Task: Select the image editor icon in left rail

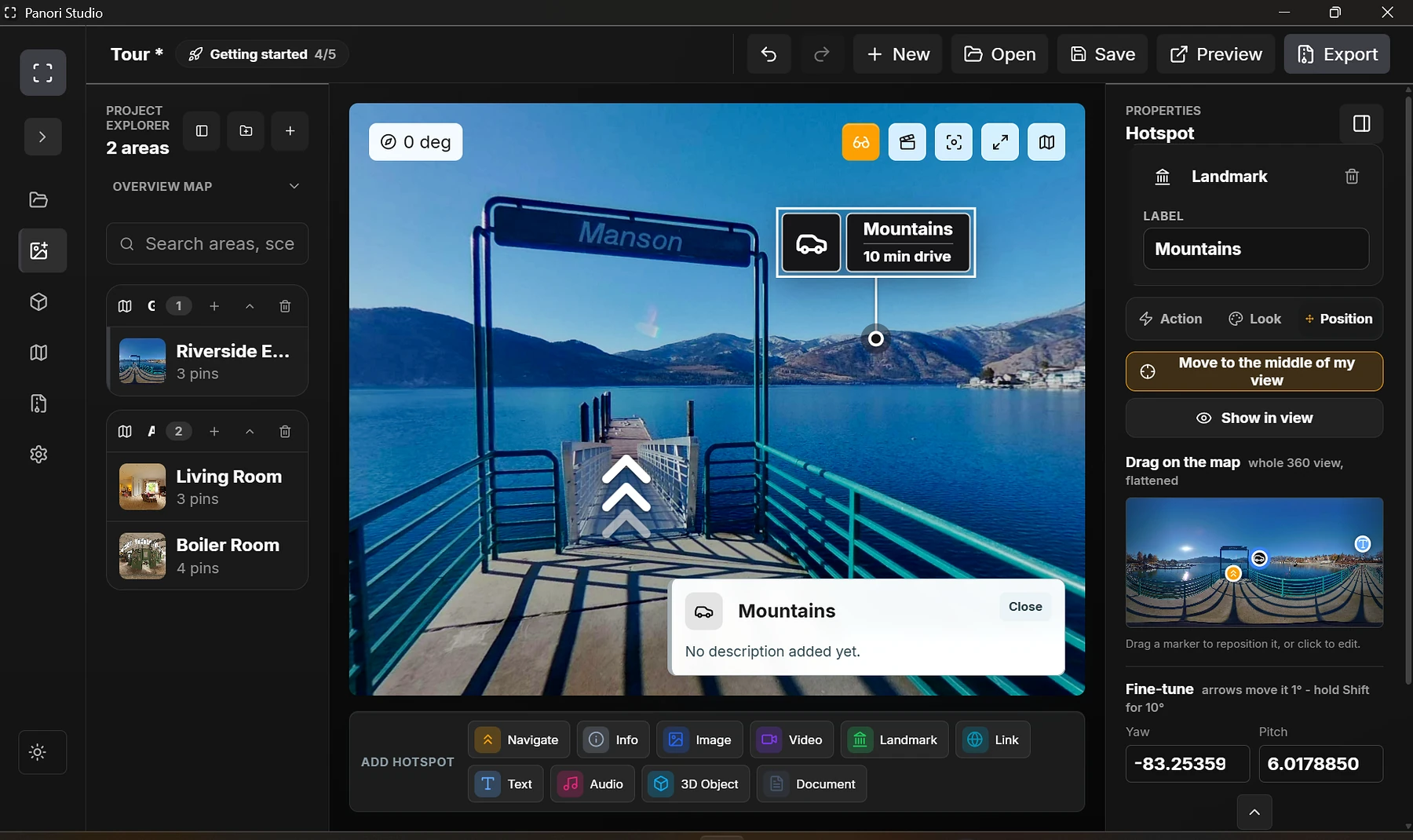Action: 42,250
